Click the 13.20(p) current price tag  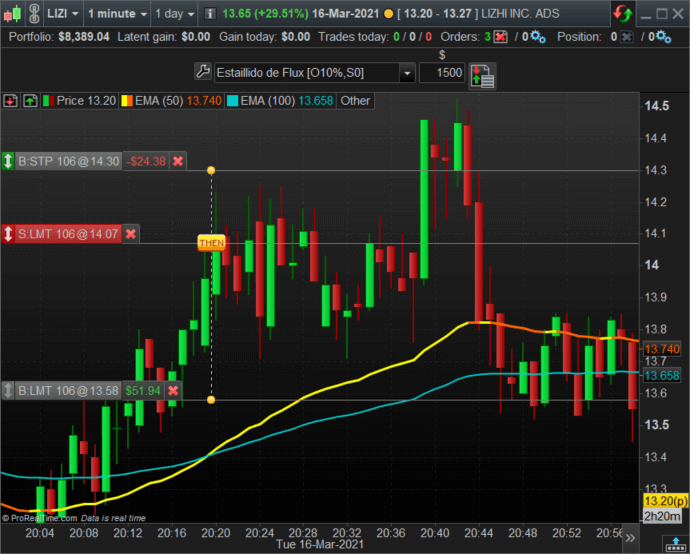(x=666, y=501)
